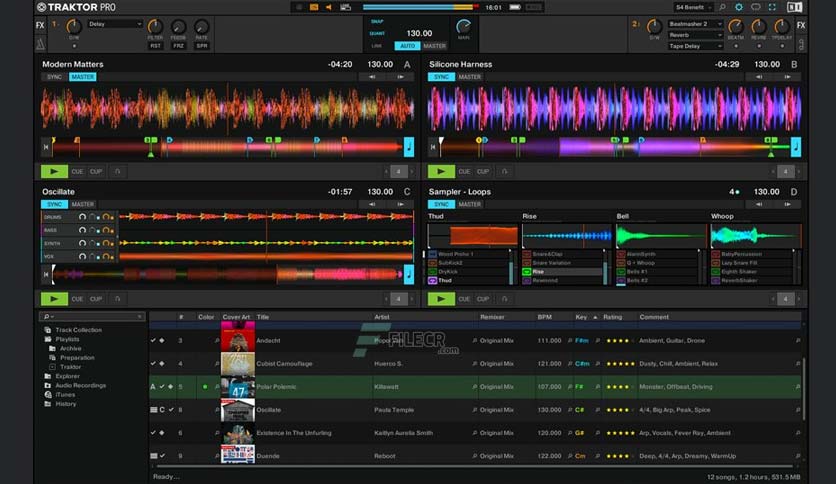Click Deck B tempo bend right arrow
This screenshot has width=836, height=484.
(x=787, y=77)
